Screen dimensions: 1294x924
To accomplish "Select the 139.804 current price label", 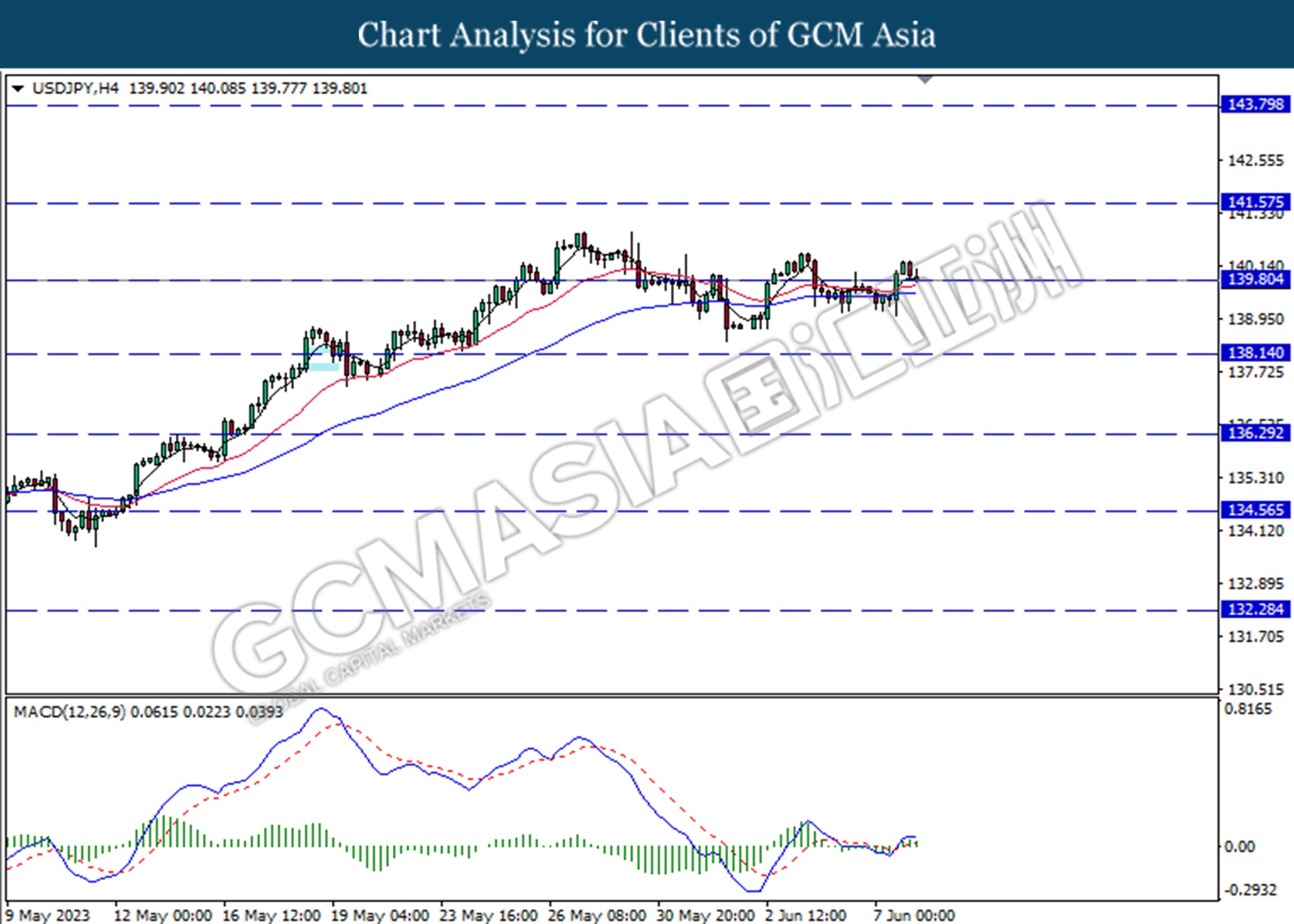I will [x=1255, y=280].
